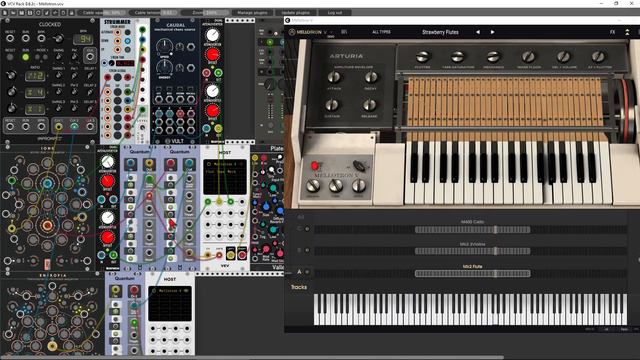The height and width of the screenshot is (360, 640).
Task: Open the FX panel in Mellotron V
Action: [612, 32]
